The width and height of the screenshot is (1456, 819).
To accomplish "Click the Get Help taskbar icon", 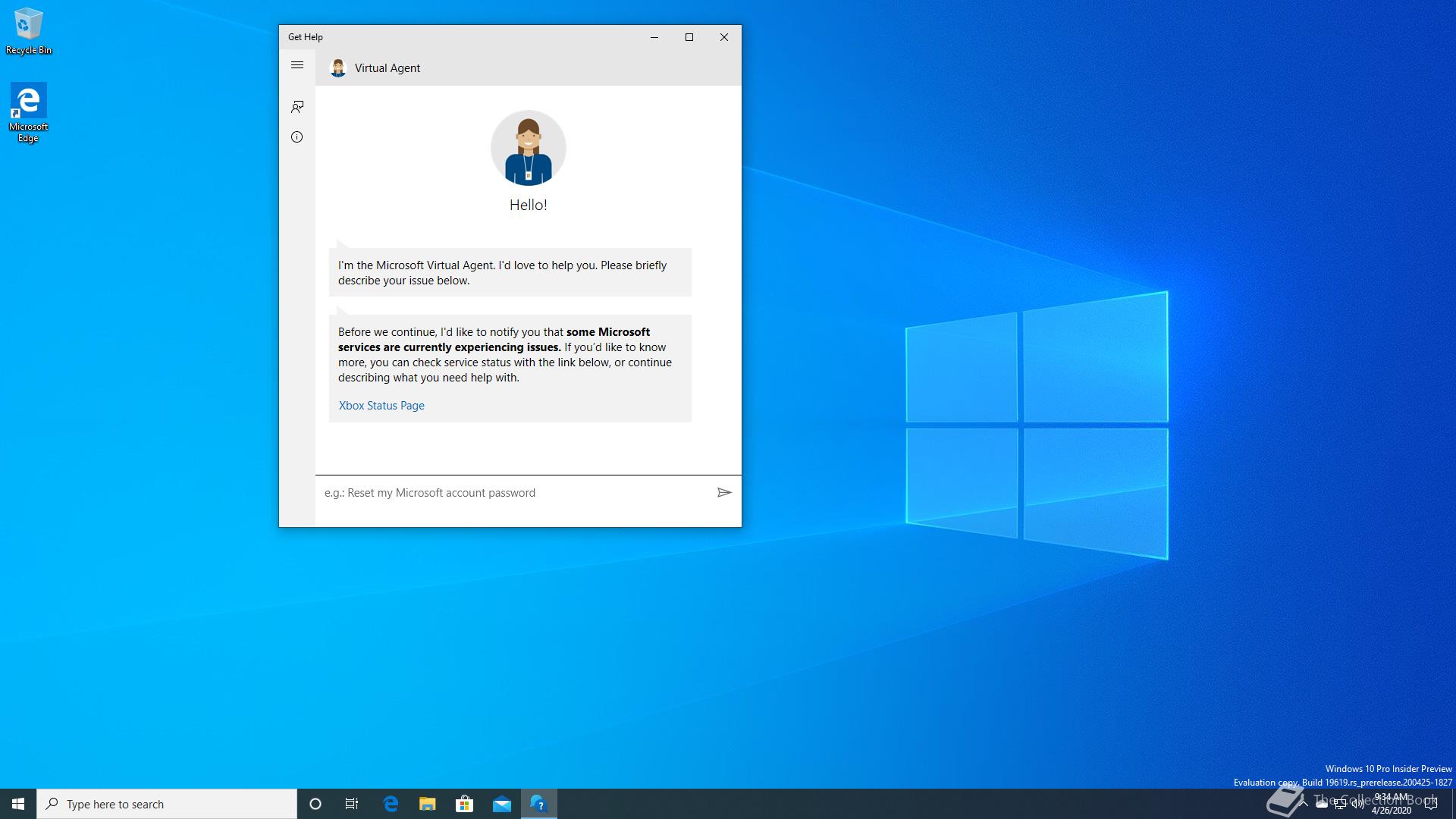I will [x=539, y=804].
